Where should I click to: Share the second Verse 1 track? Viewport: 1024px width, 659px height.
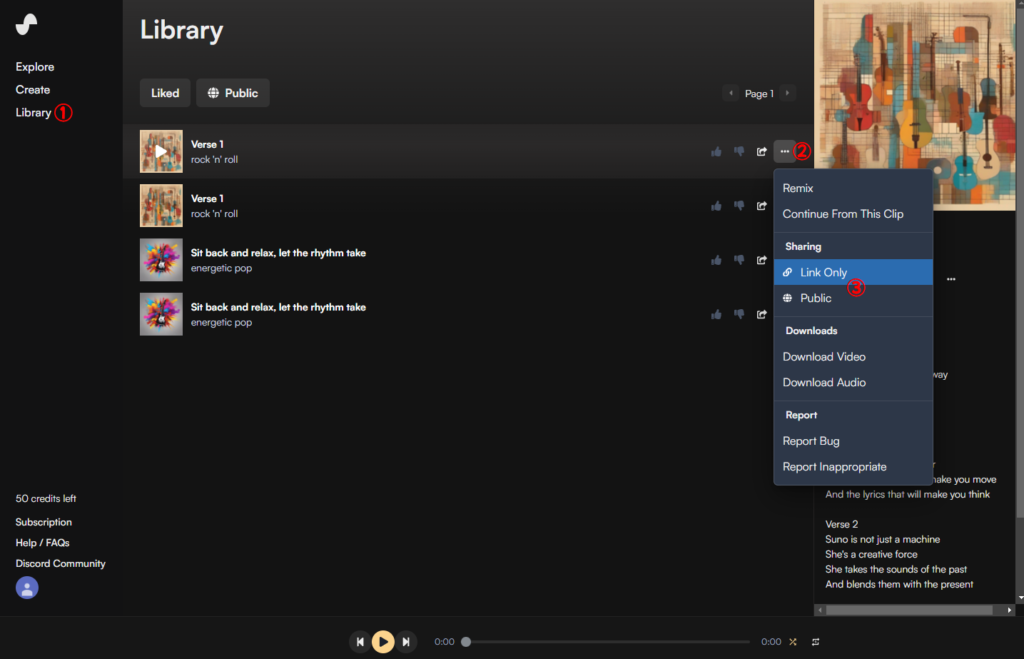762,206
